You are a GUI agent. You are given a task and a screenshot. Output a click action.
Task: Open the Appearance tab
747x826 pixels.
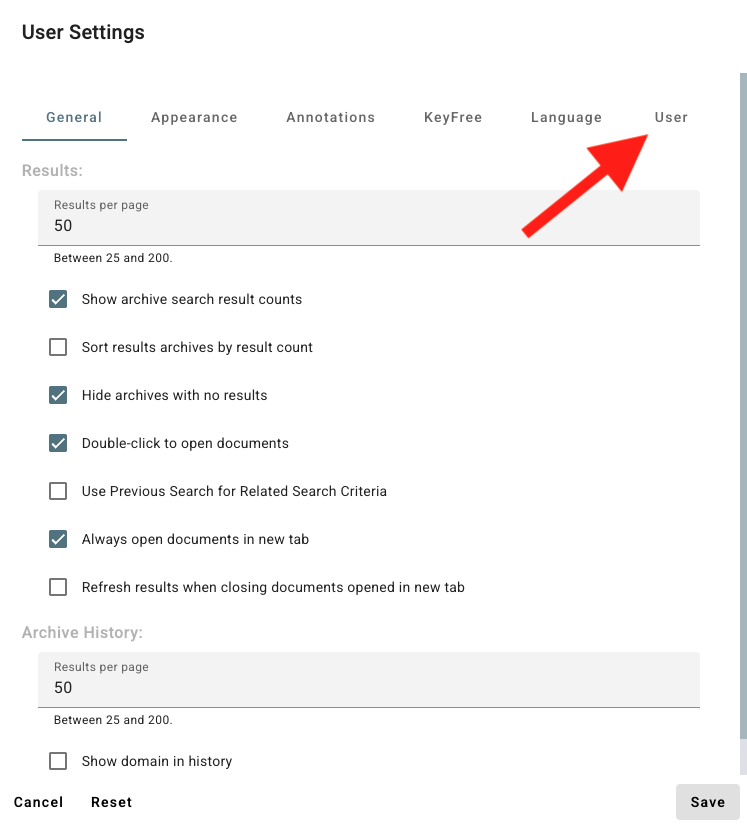(194, 117)
